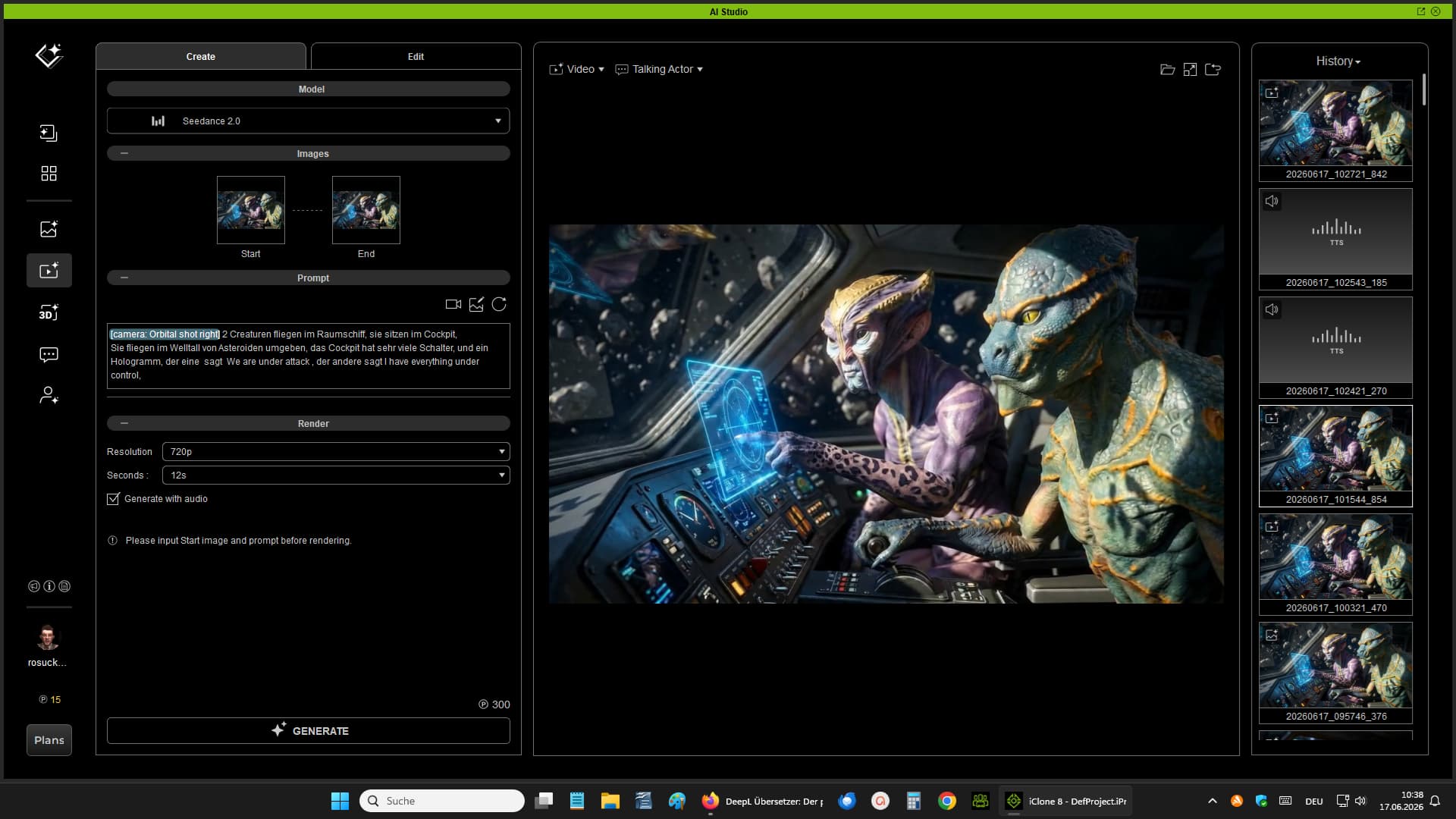
Task: Click the export share icon in preview
Action: (x=1213, y=70)
